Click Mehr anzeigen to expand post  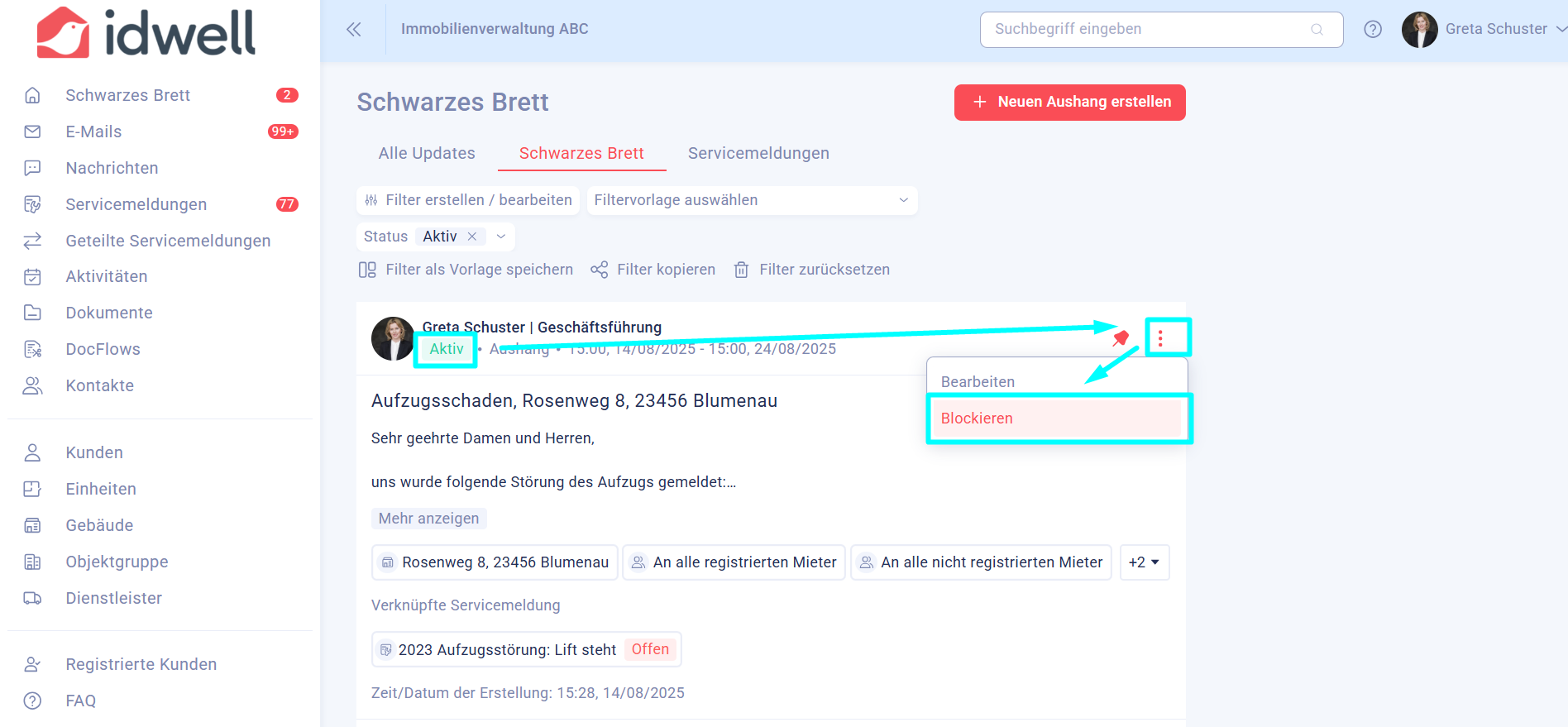[428, 519]
